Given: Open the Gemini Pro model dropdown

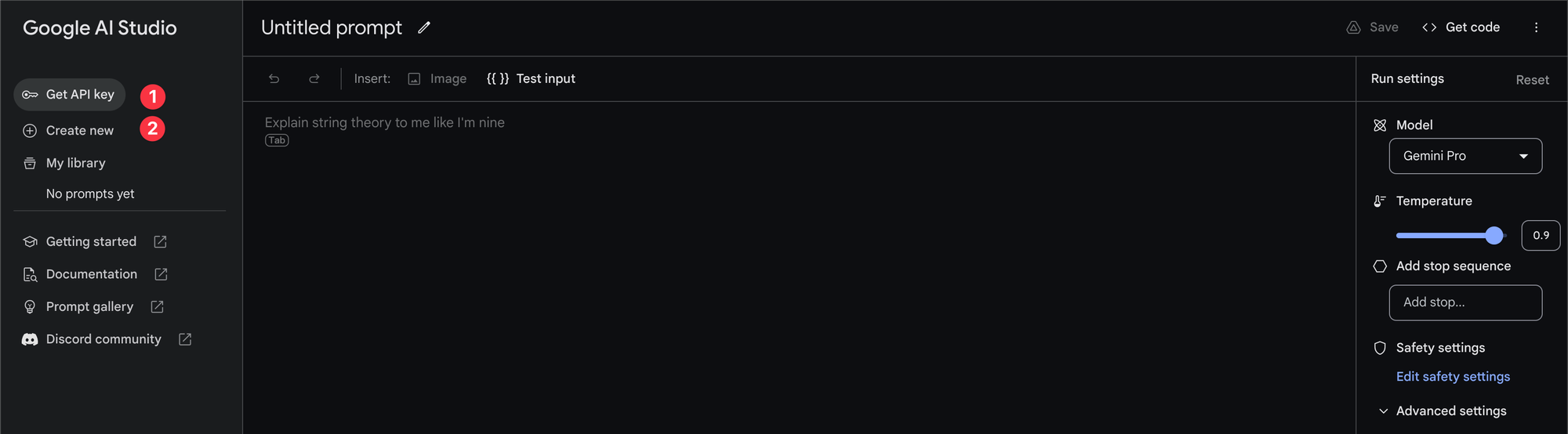Looking at the screenshot, I should point(1465,156).
